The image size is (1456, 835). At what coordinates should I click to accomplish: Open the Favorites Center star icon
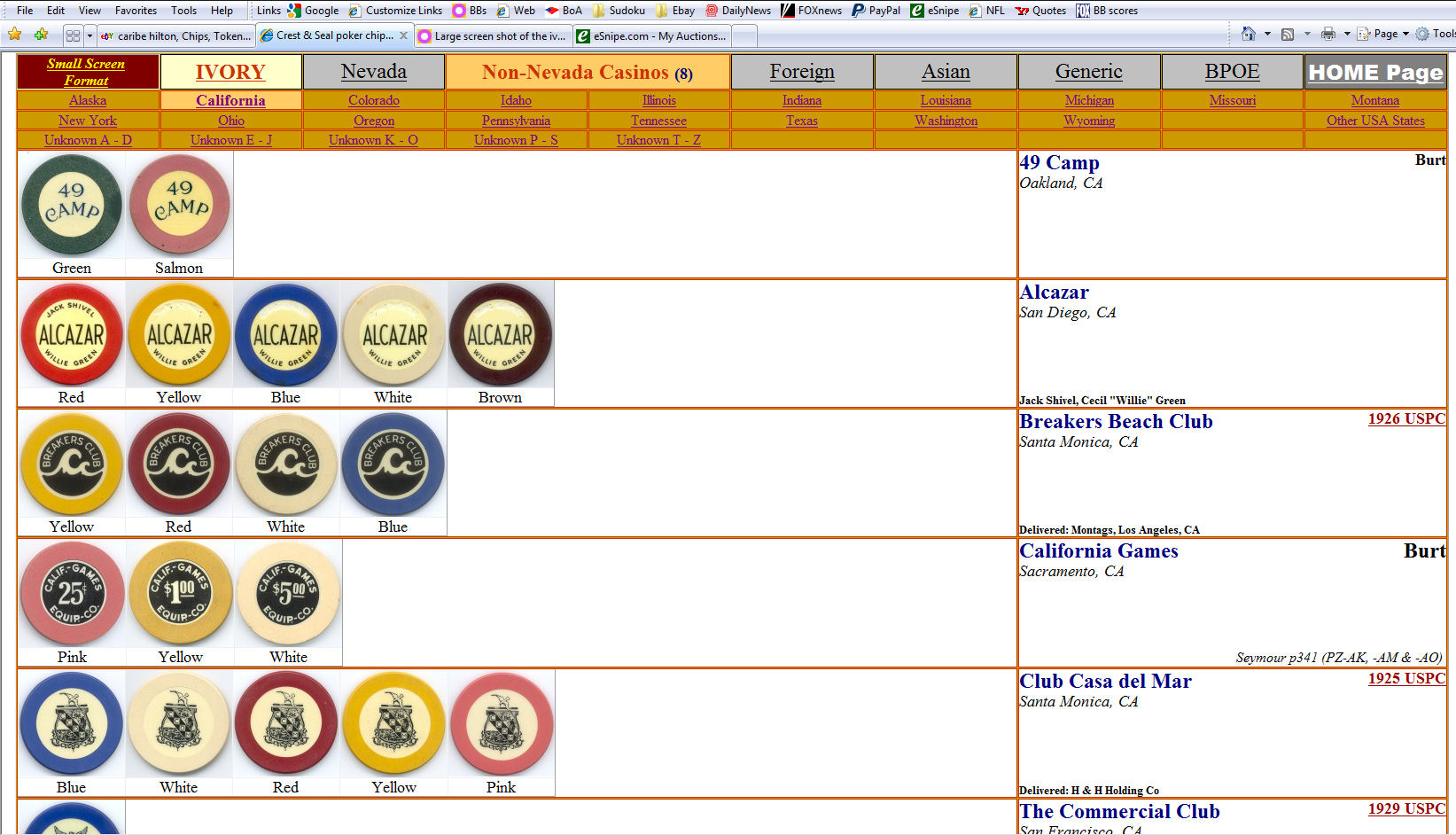(x=14, y=35)
